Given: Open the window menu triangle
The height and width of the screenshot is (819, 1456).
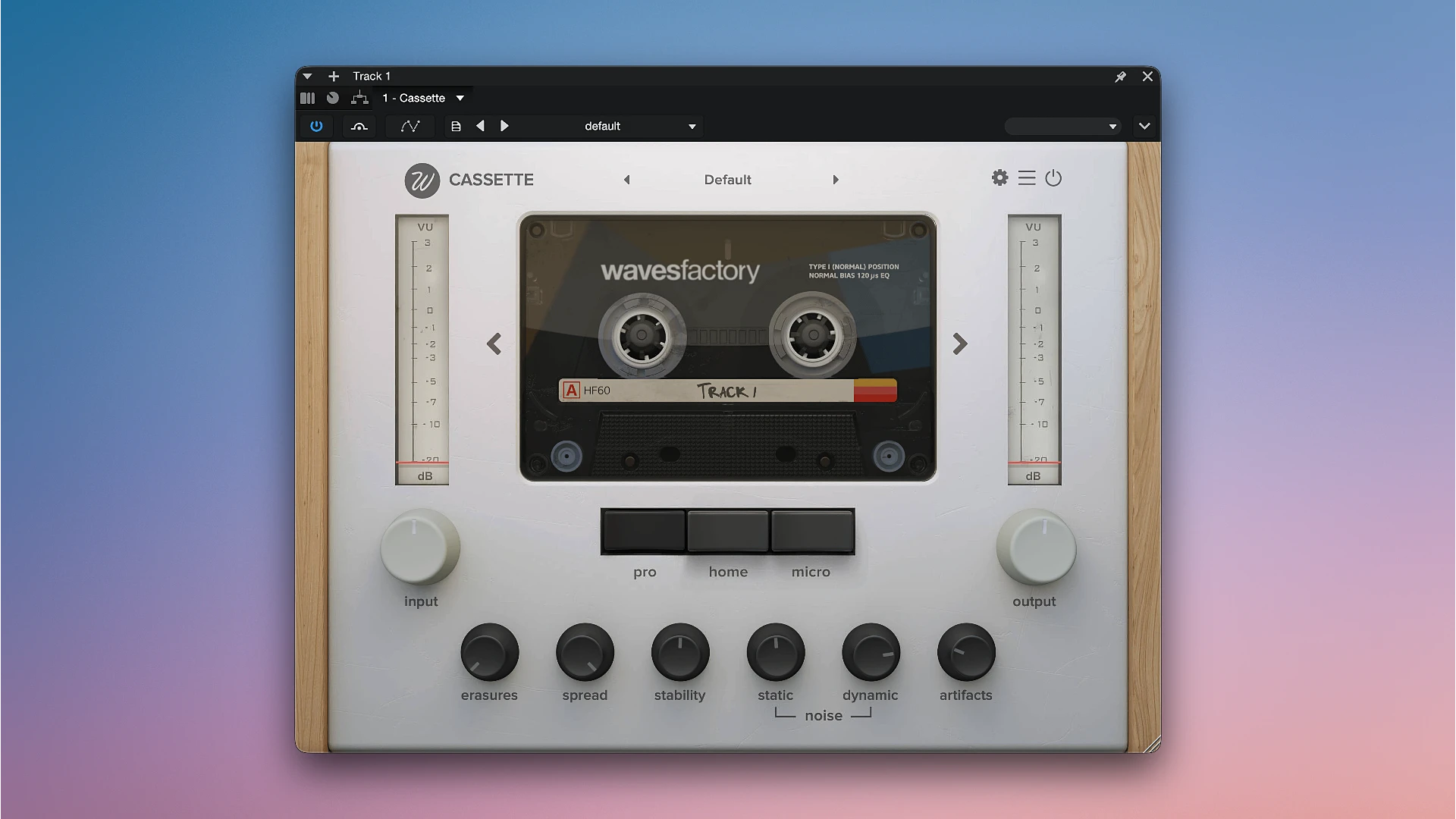Looking at the screenshot, I should pyautogui.click(x=307, y=76).
